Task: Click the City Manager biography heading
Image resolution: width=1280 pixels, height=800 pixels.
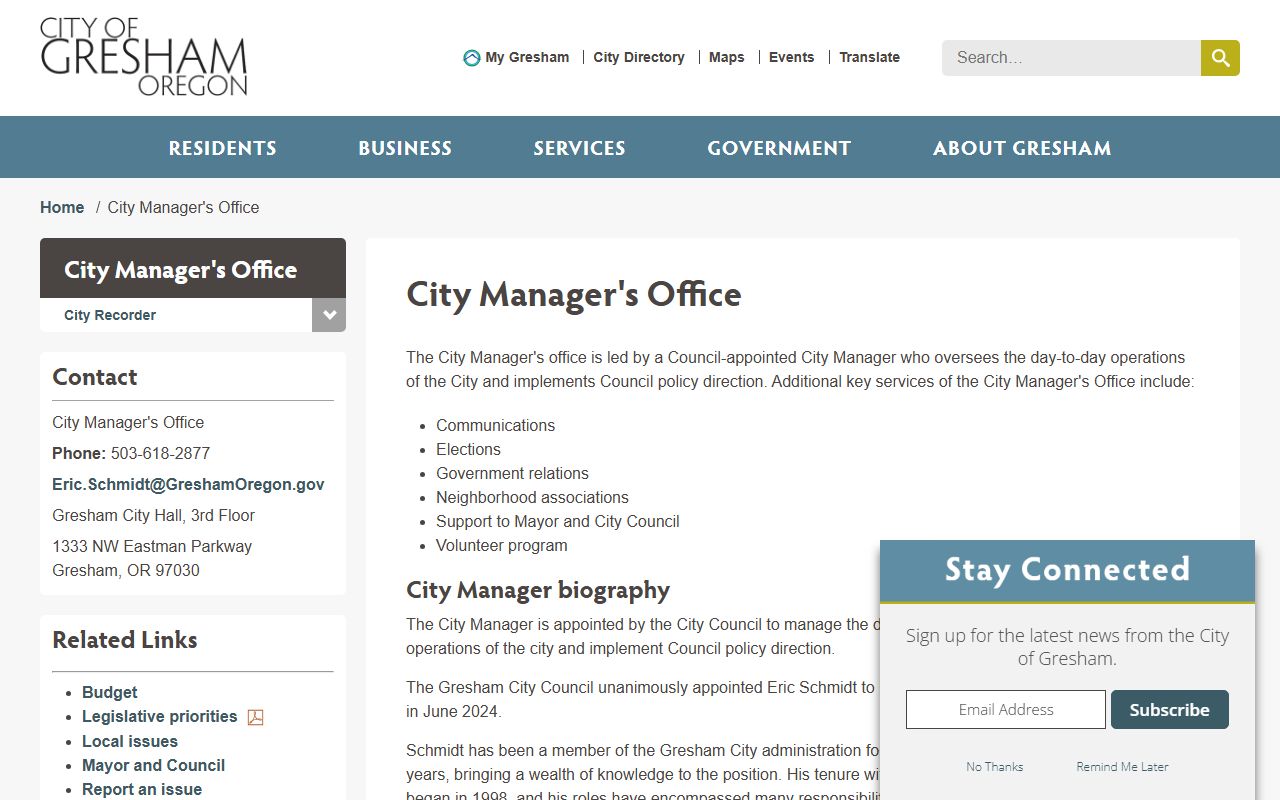Action: (x=538, y=590)
